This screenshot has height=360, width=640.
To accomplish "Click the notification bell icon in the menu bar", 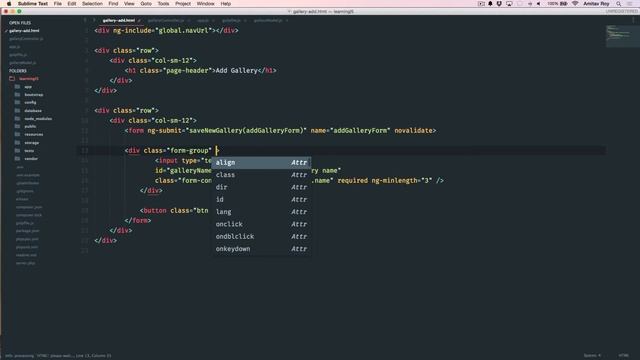I will click(x=490, y=4).
